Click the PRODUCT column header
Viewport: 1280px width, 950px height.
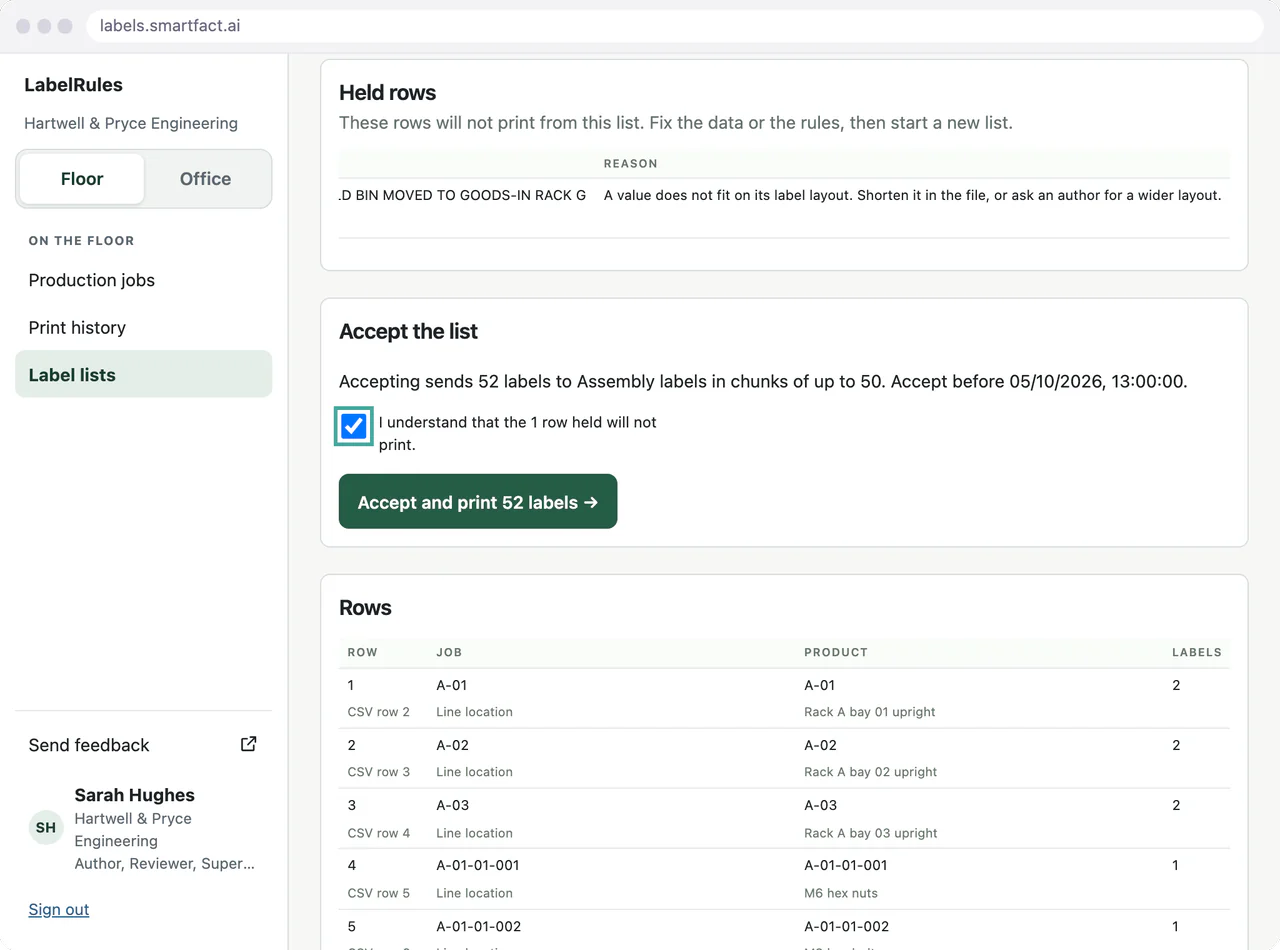(x=836, y=652)
